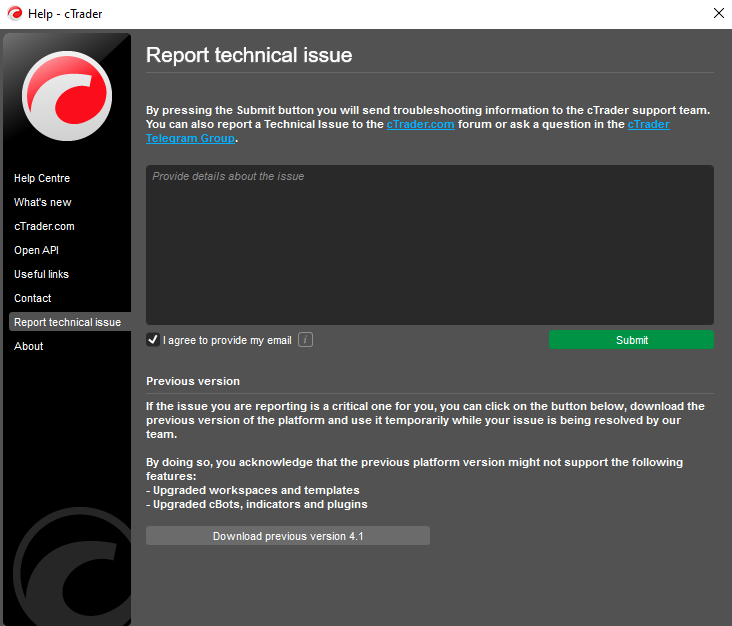The width and height of the screenshot is (732, 626).
Task: Click the cTrader title bar icon
Action: pyautogui.click(x=14, y=14)
